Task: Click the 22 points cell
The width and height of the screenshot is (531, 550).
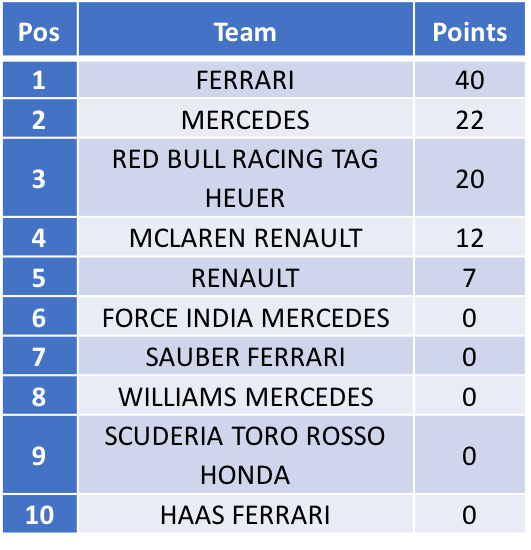Action: tap(470, 118)
